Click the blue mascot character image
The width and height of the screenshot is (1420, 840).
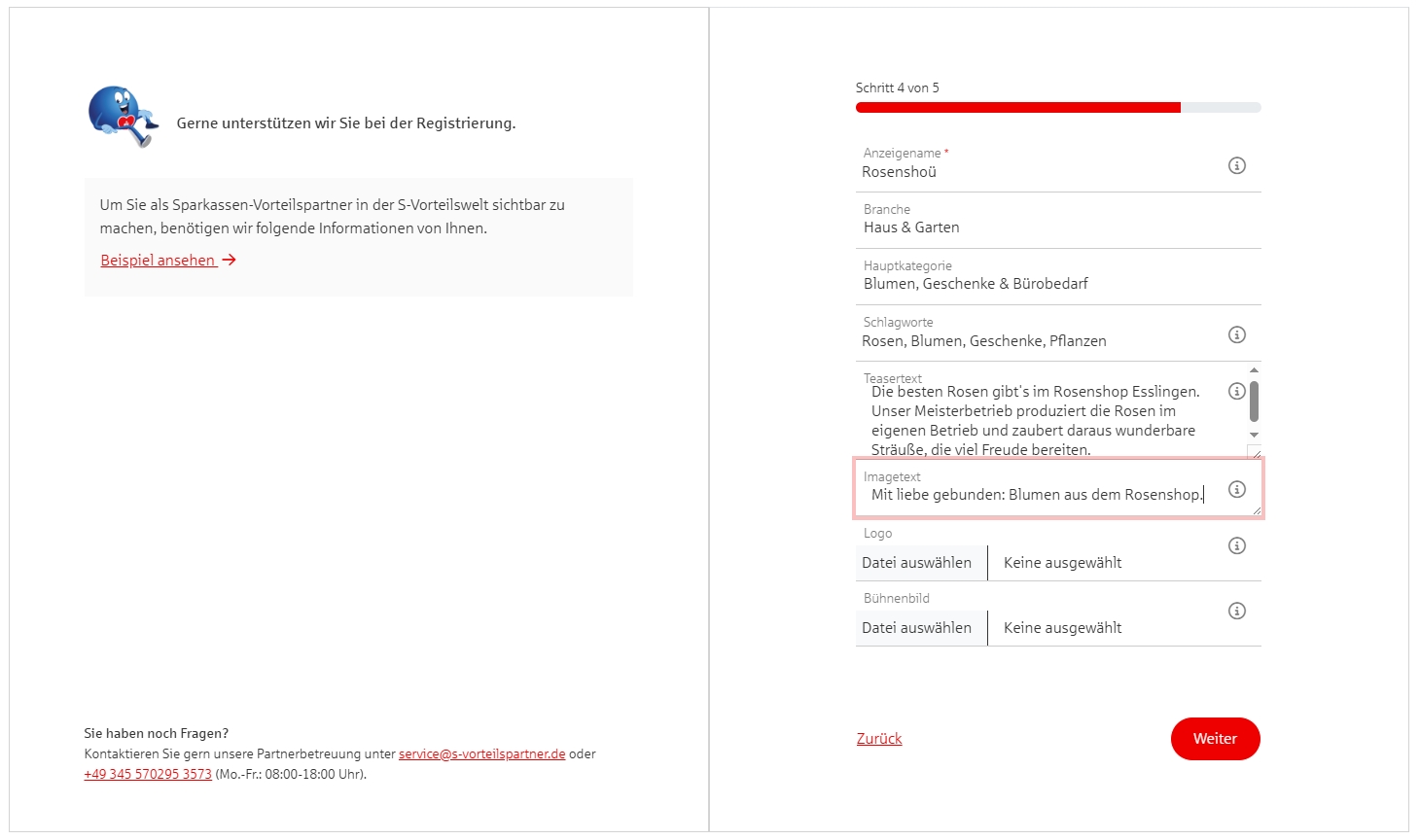(x=123, y=116)
